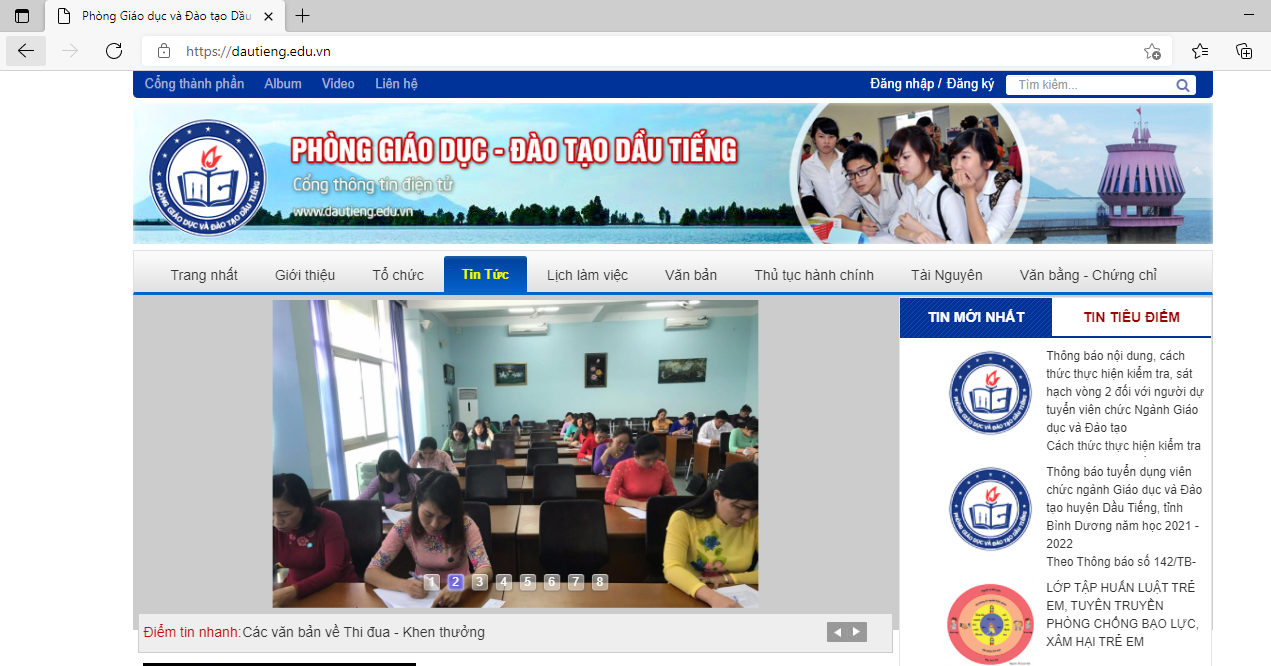The image size is (1271, 666).
Task: Go to slide 7 of the slideshow
Action: point(576,582)
